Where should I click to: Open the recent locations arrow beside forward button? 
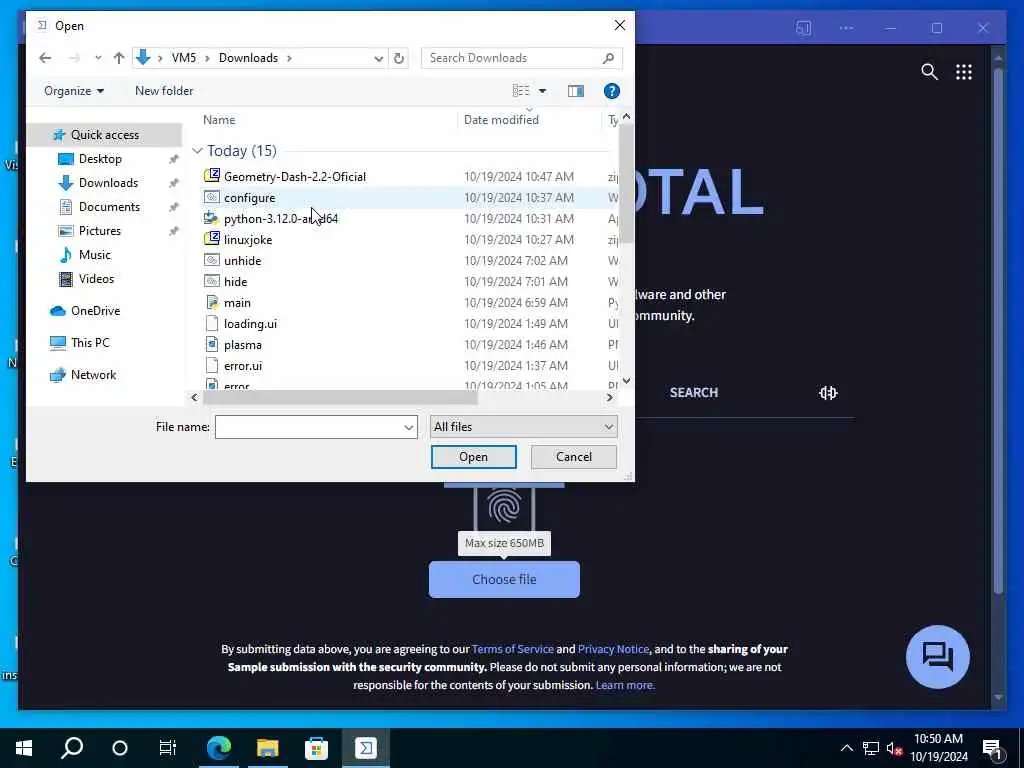tap(98, 58)
